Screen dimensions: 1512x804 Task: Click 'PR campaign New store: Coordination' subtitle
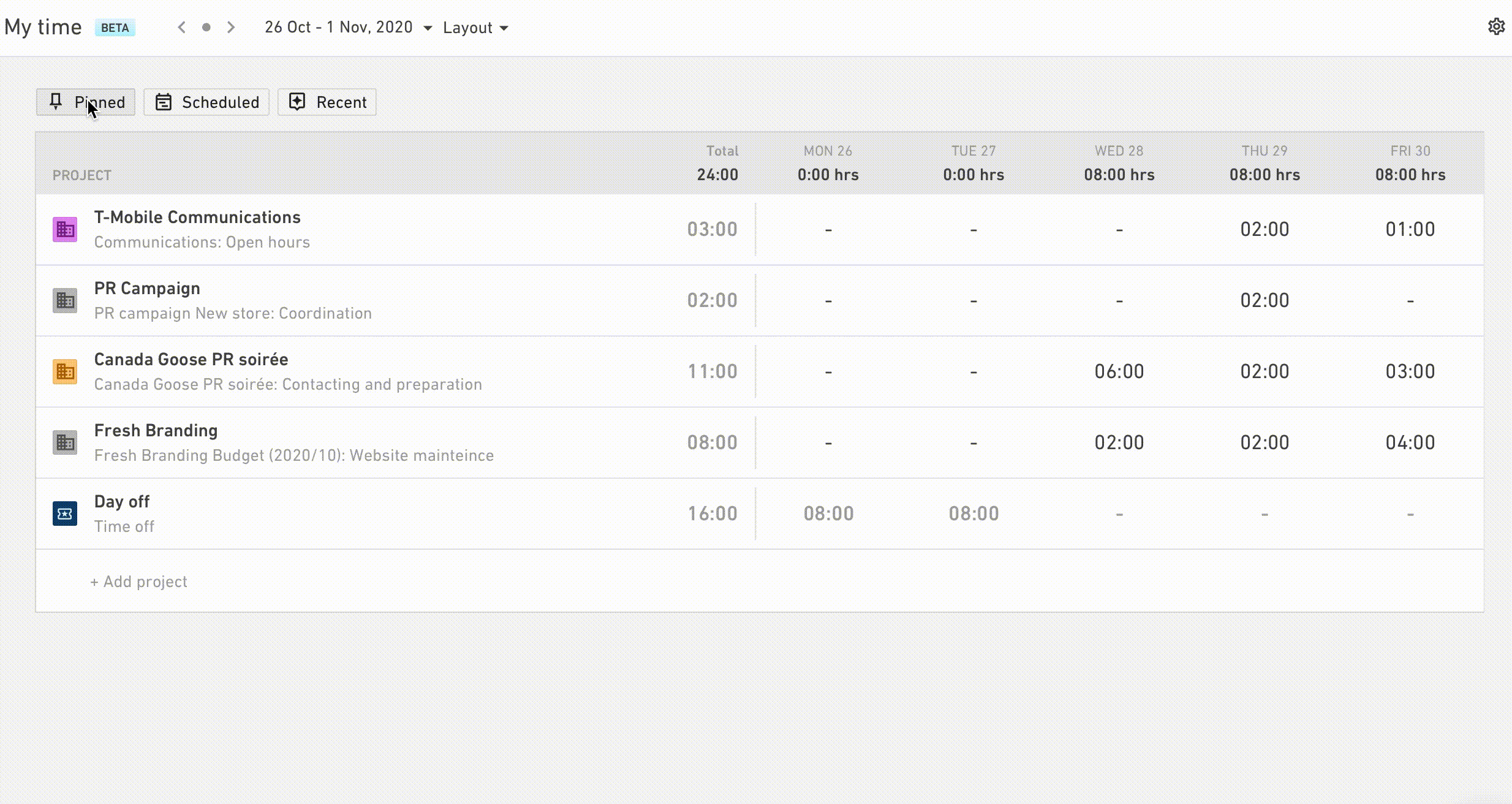click(x=233, y=313)
